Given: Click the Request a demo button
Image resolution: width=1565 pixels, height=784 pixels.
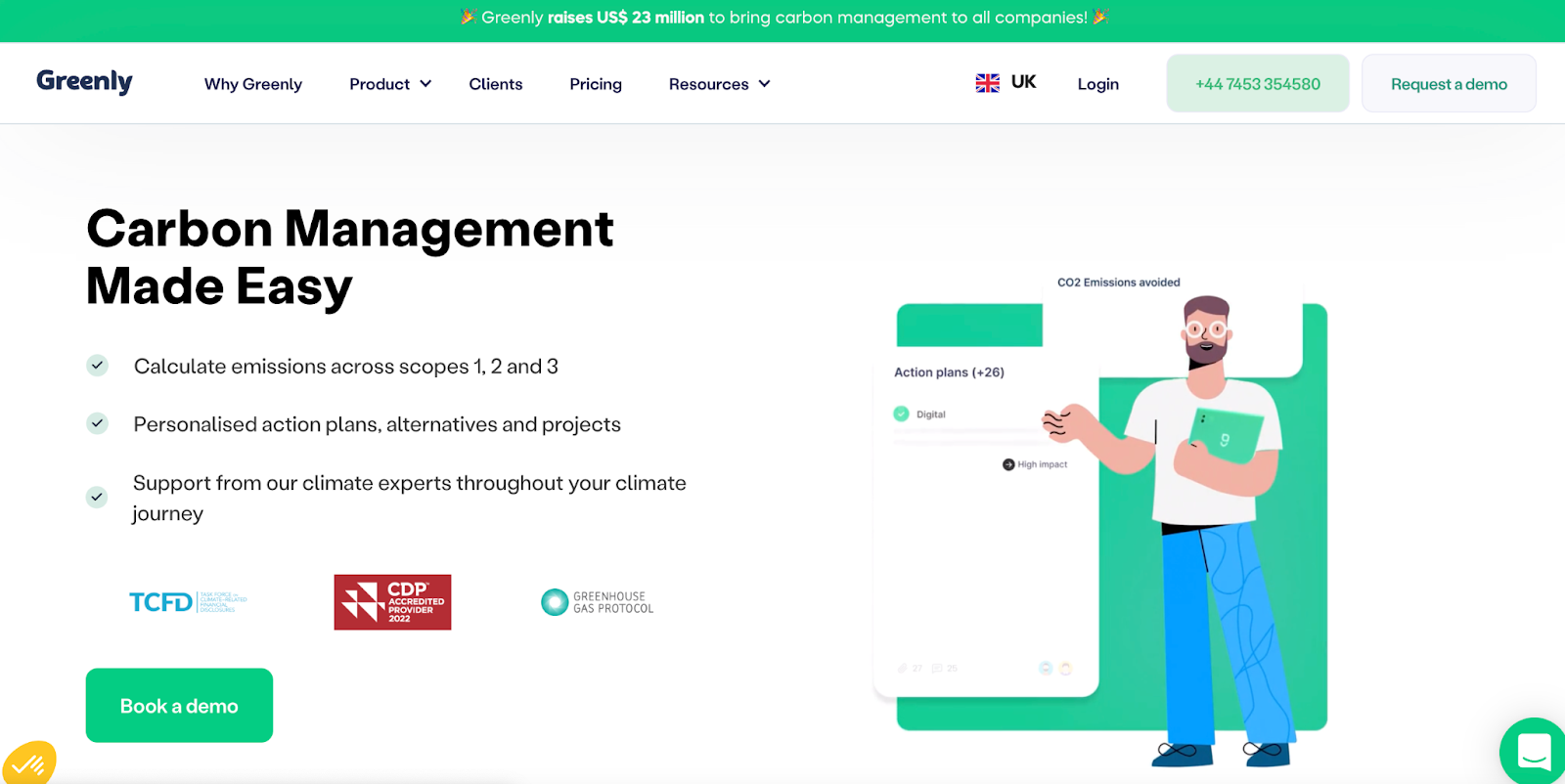Looking at the screenshot, I should [x=1449, y=83].
